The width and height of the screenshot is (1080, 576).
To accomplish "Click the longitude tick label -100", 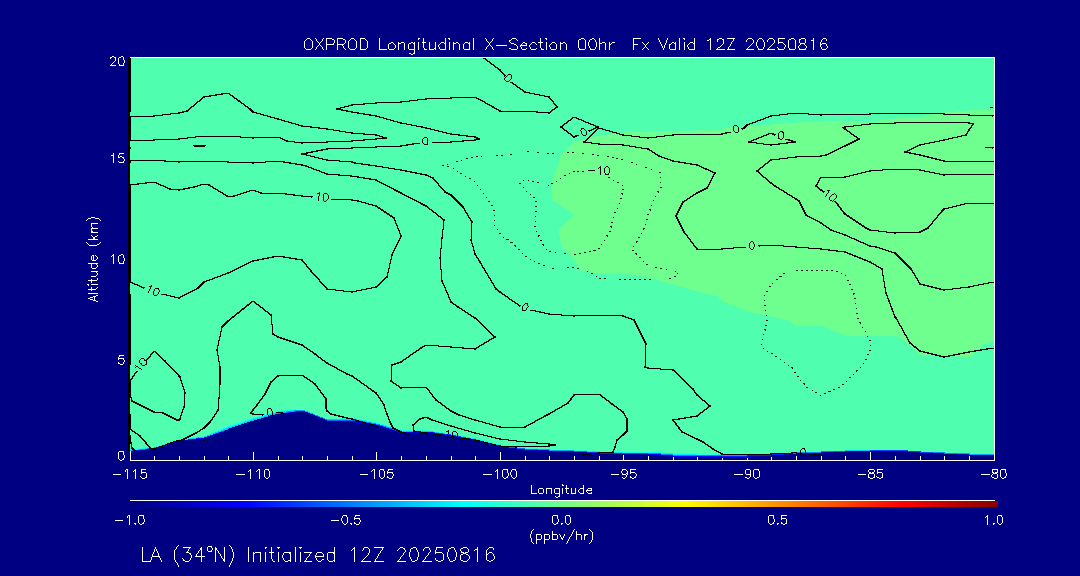I will [x=501, y=474].
